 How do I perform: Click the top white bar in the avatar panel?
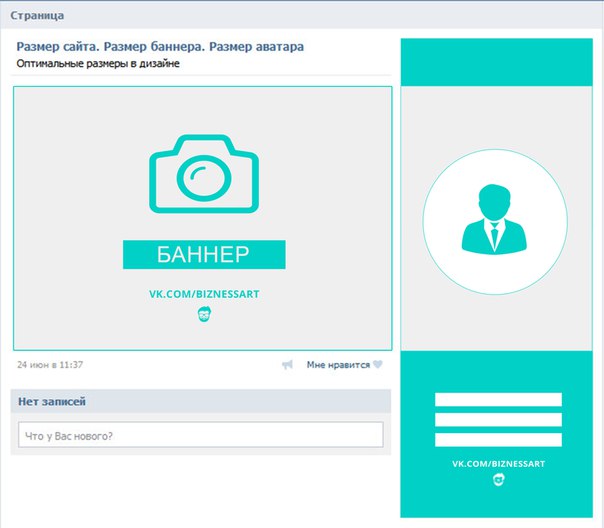click(x=498, y=399)
